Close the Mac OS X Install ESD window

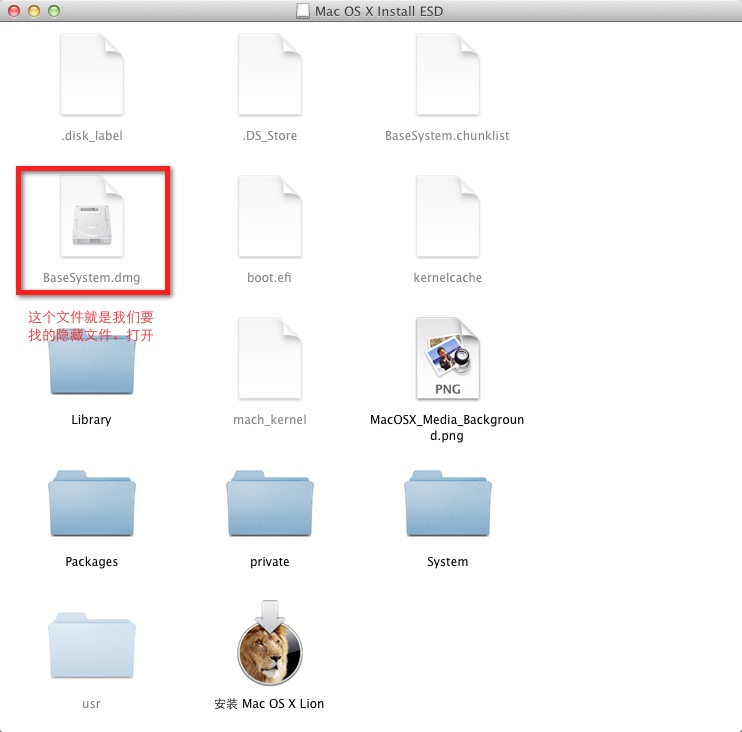point(14,11)
